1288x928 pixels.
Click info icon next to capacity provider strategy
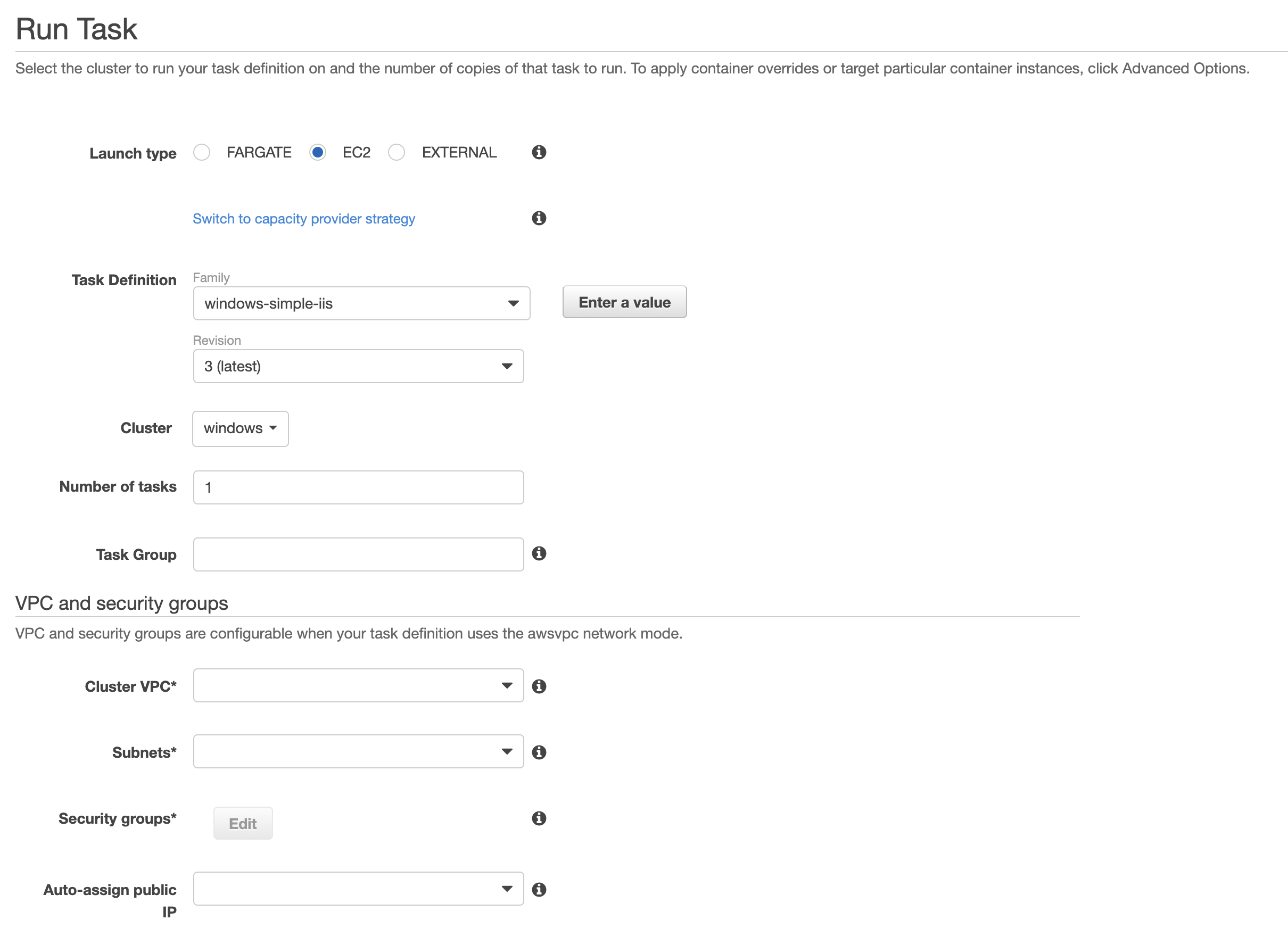pos(539,218)
